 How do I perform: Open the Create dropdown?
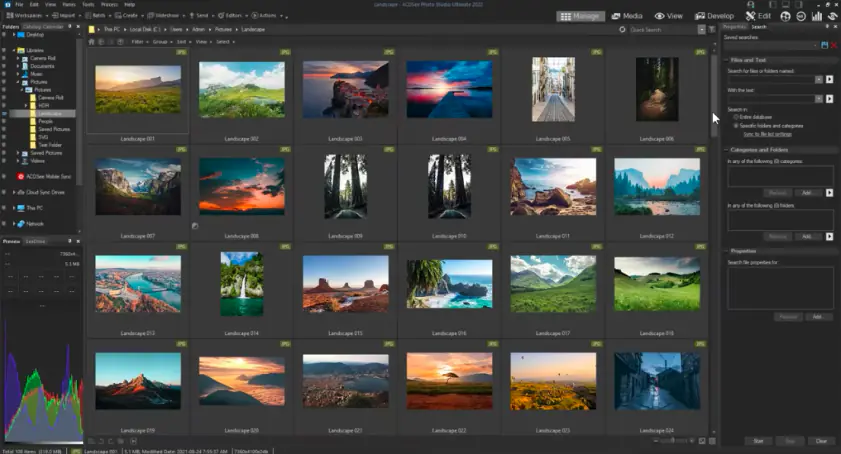(x=129, y=16)
